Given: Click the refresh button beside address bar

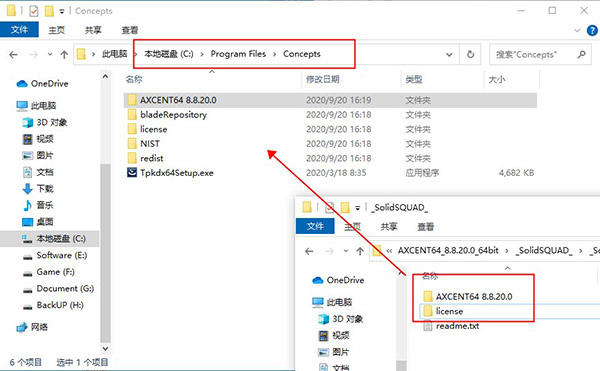Looking at the screenshot, I should click(x=471, y=54).
